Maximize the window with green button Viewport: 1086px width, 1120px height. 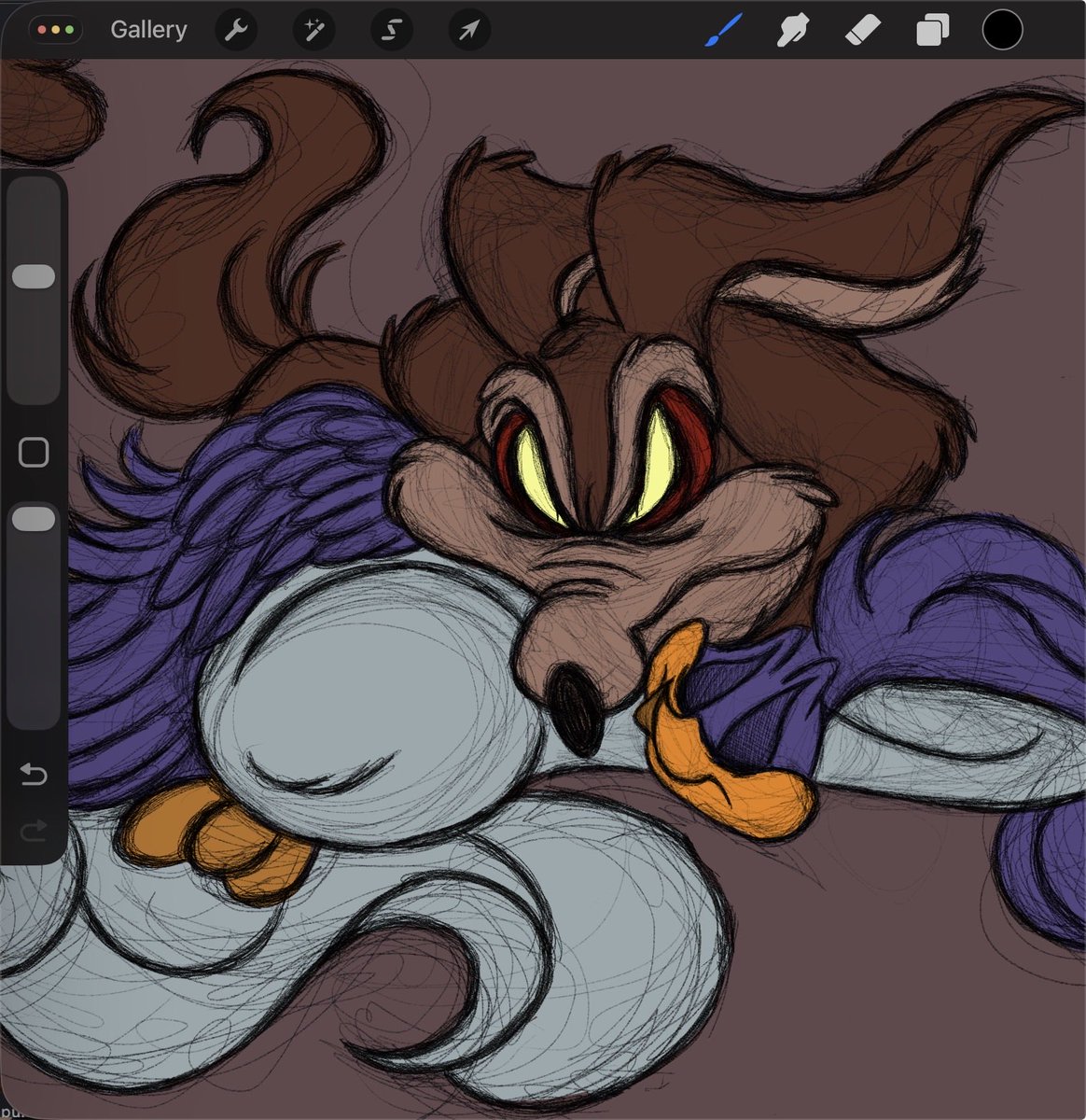click(69, 30)
